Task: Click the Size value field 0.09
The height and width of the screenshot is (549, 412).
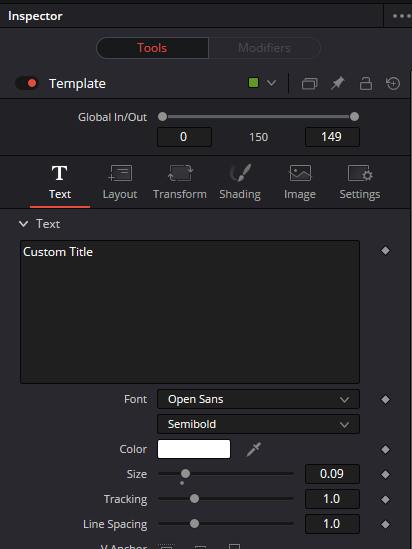Action: (x=332, y=474)
